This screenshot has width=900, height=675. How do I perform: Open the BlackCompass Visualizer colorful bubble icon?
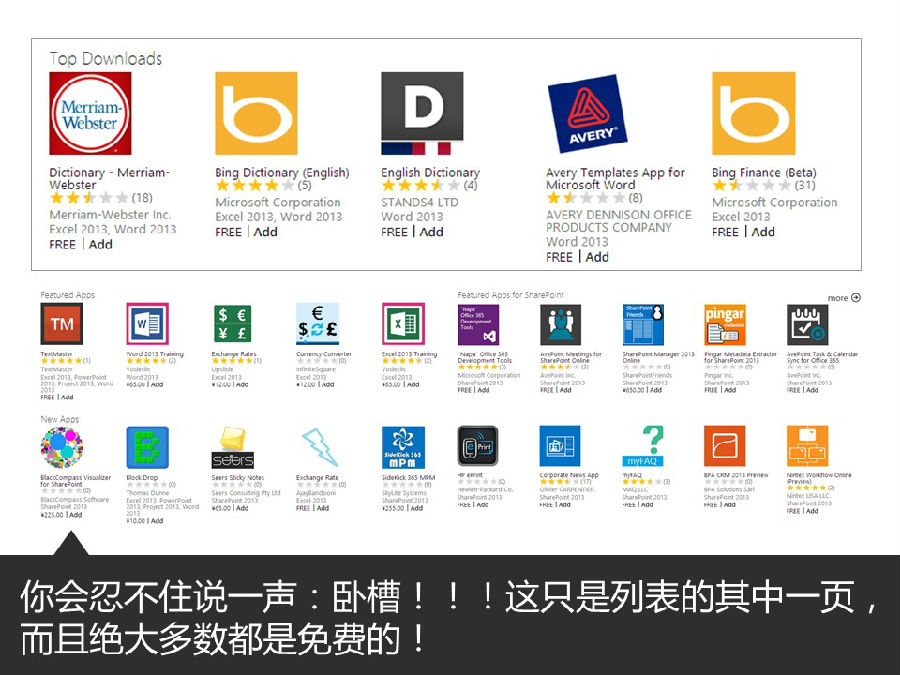(61, 448)
